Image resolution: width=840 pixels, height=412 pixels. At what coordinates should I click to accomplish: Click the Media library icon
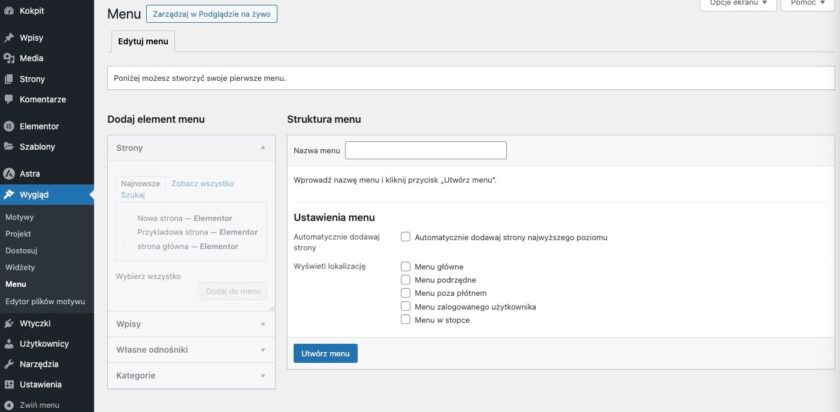[9, 58]
